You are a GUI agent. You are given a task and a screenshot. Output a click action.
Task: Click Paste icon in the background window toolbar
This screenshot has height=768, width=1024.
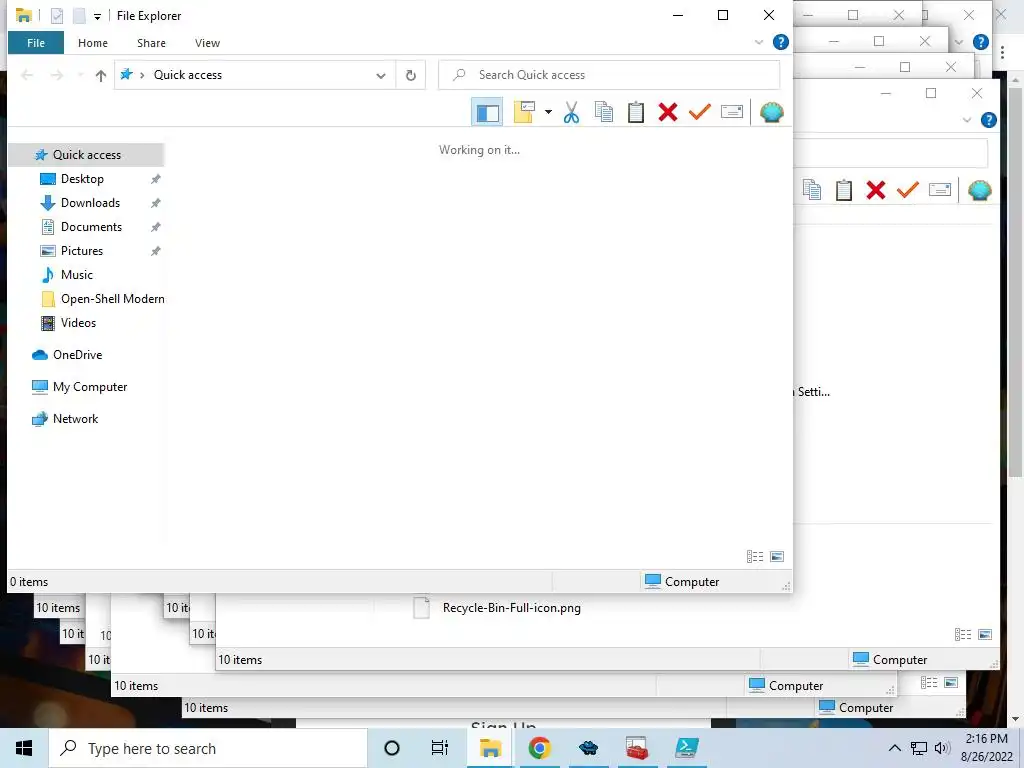(844, 190)
